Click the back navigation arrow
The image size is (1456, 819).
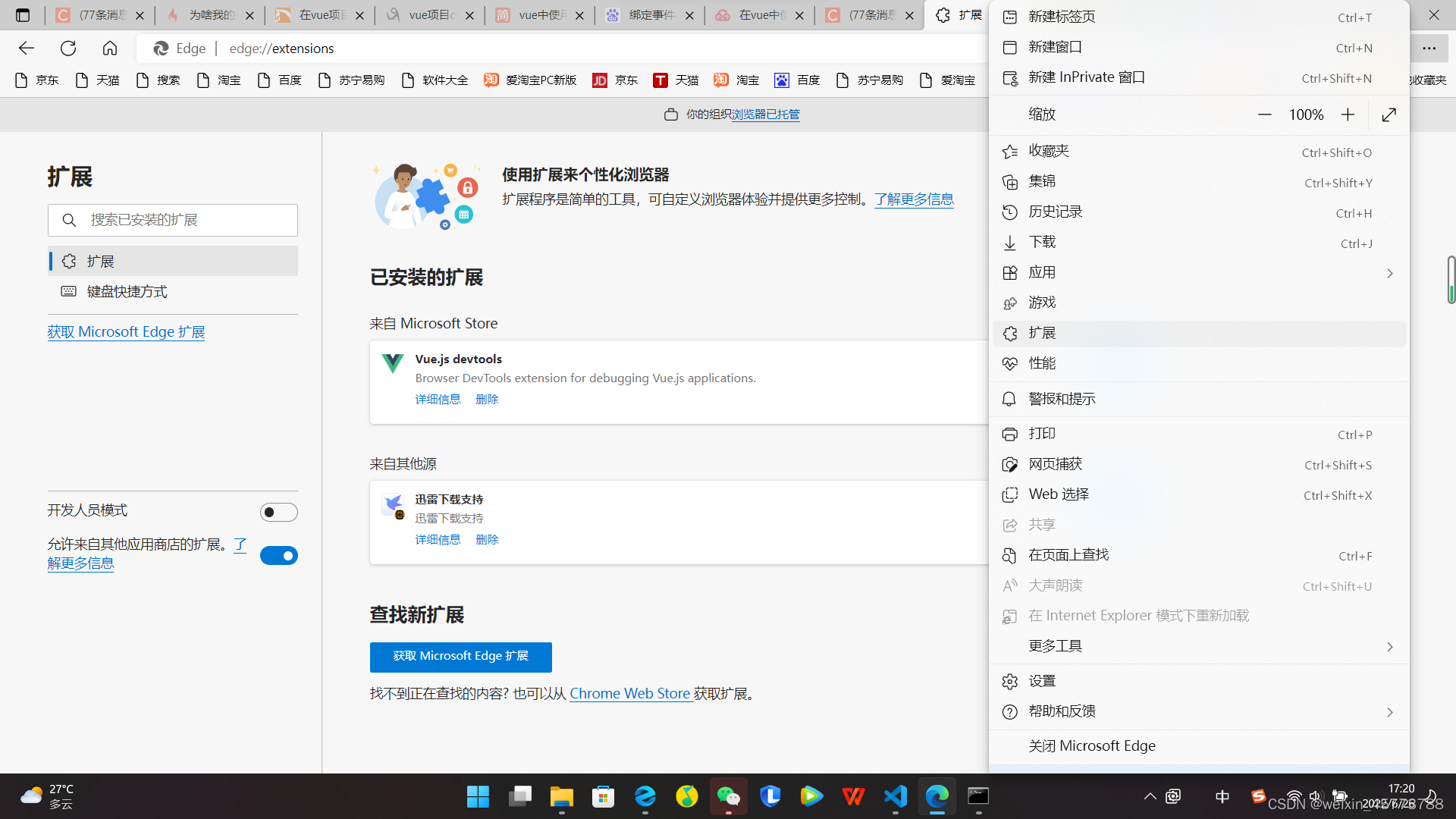[27, 49]
